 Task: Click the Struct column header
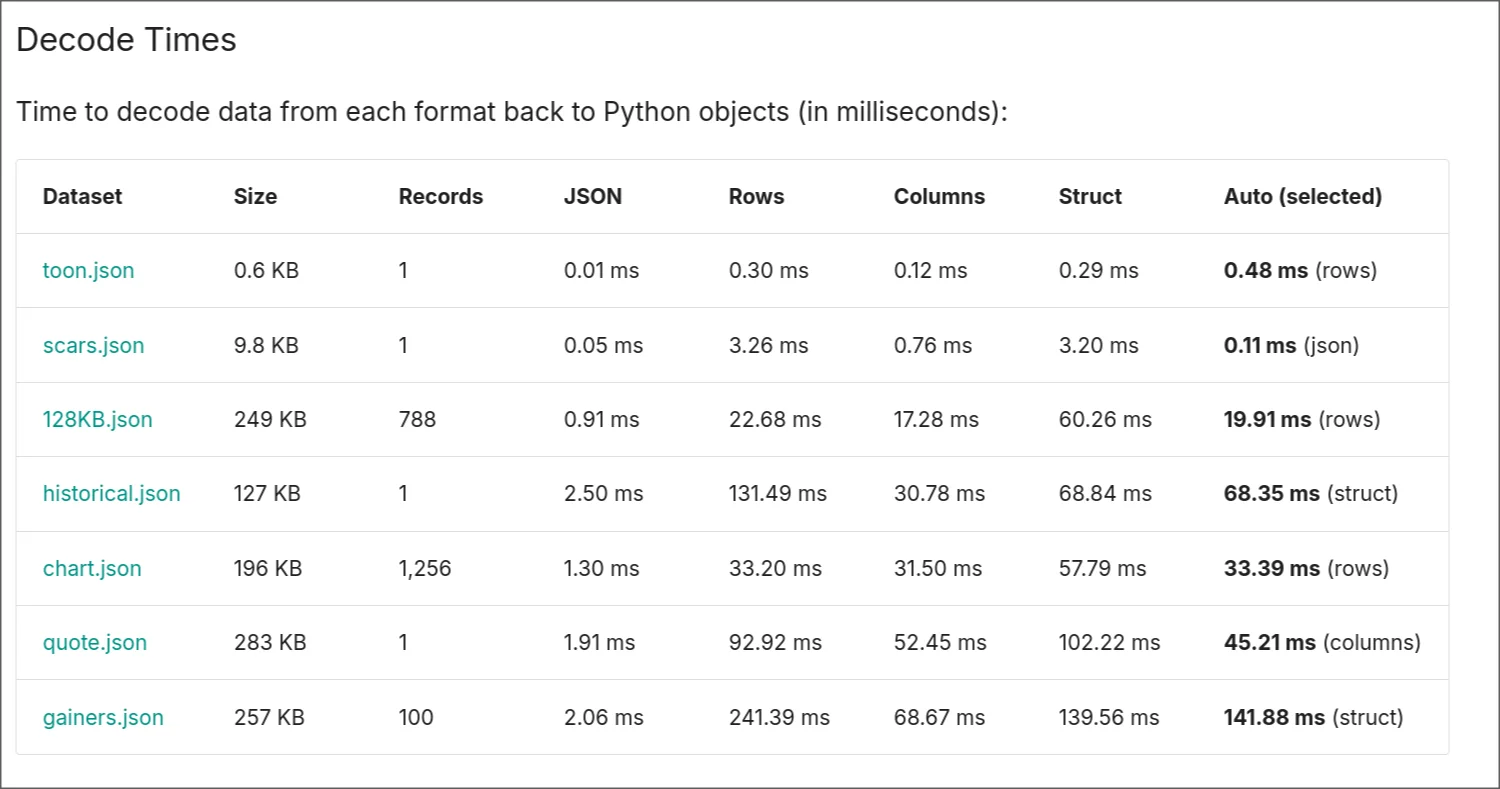click(x=1090, y=197)
